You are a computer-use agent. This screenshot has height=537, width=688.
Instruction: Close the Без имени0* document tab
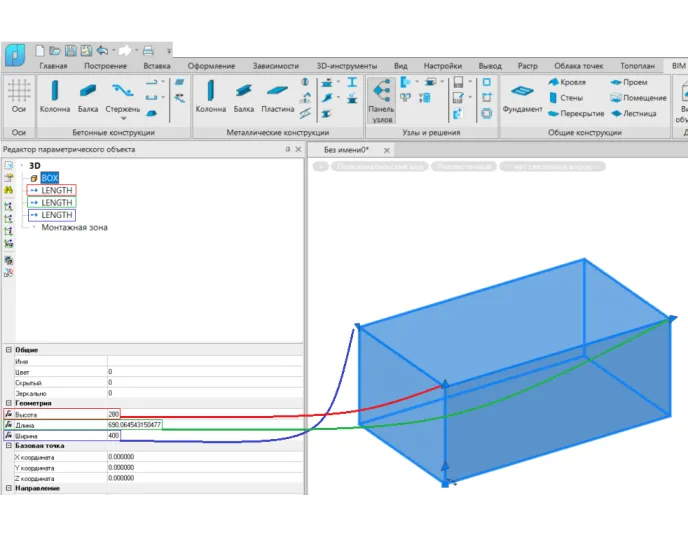point(387,150)
